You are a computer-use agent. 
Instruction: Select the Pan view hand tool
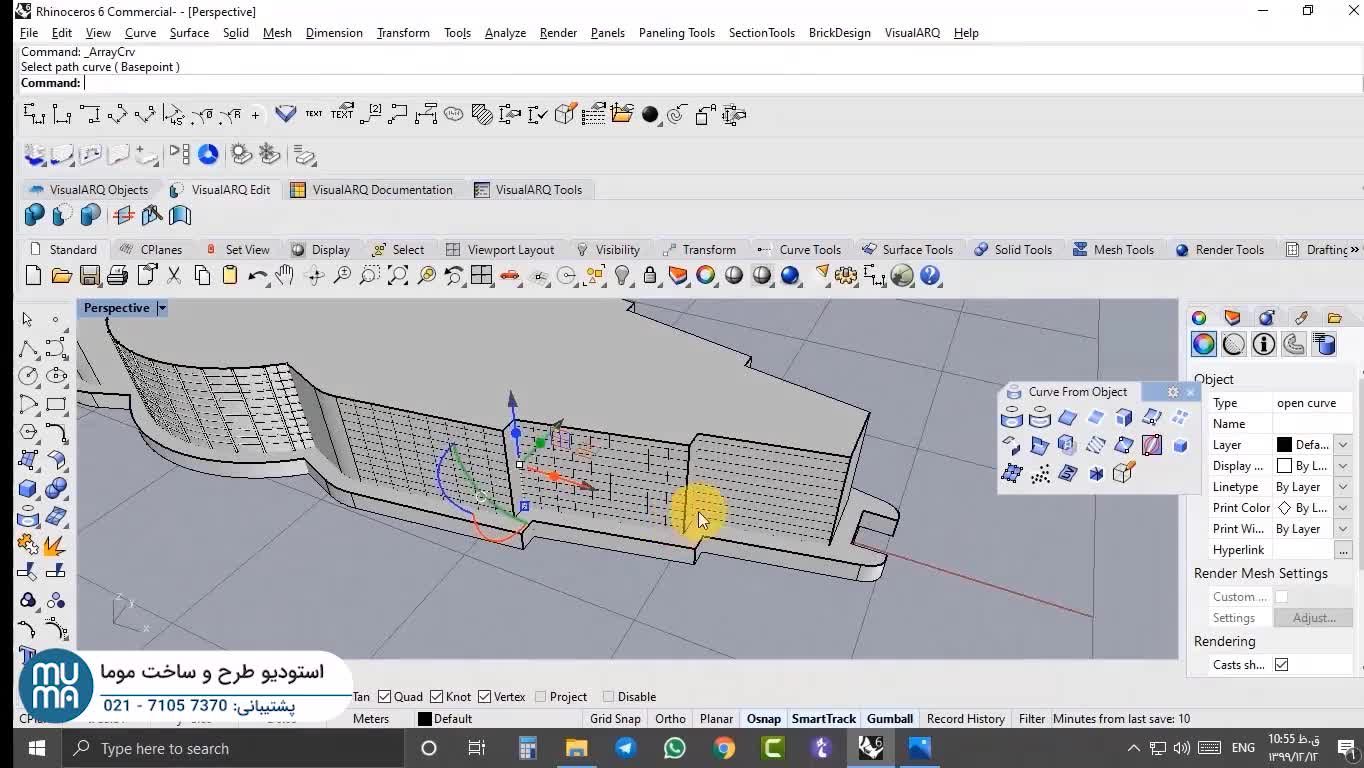click(285, 276)
